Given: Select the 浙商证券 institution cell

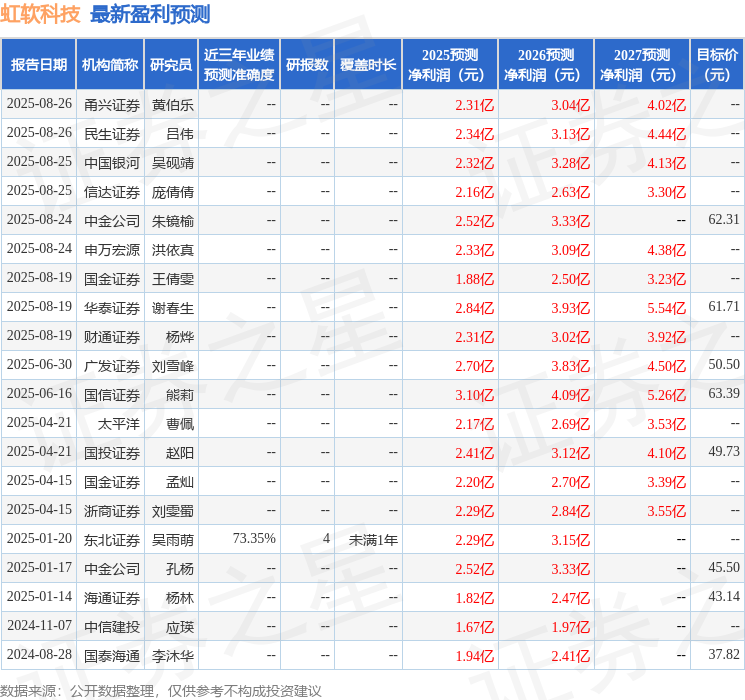Looking at the screenshot, I should click(112, 511).
